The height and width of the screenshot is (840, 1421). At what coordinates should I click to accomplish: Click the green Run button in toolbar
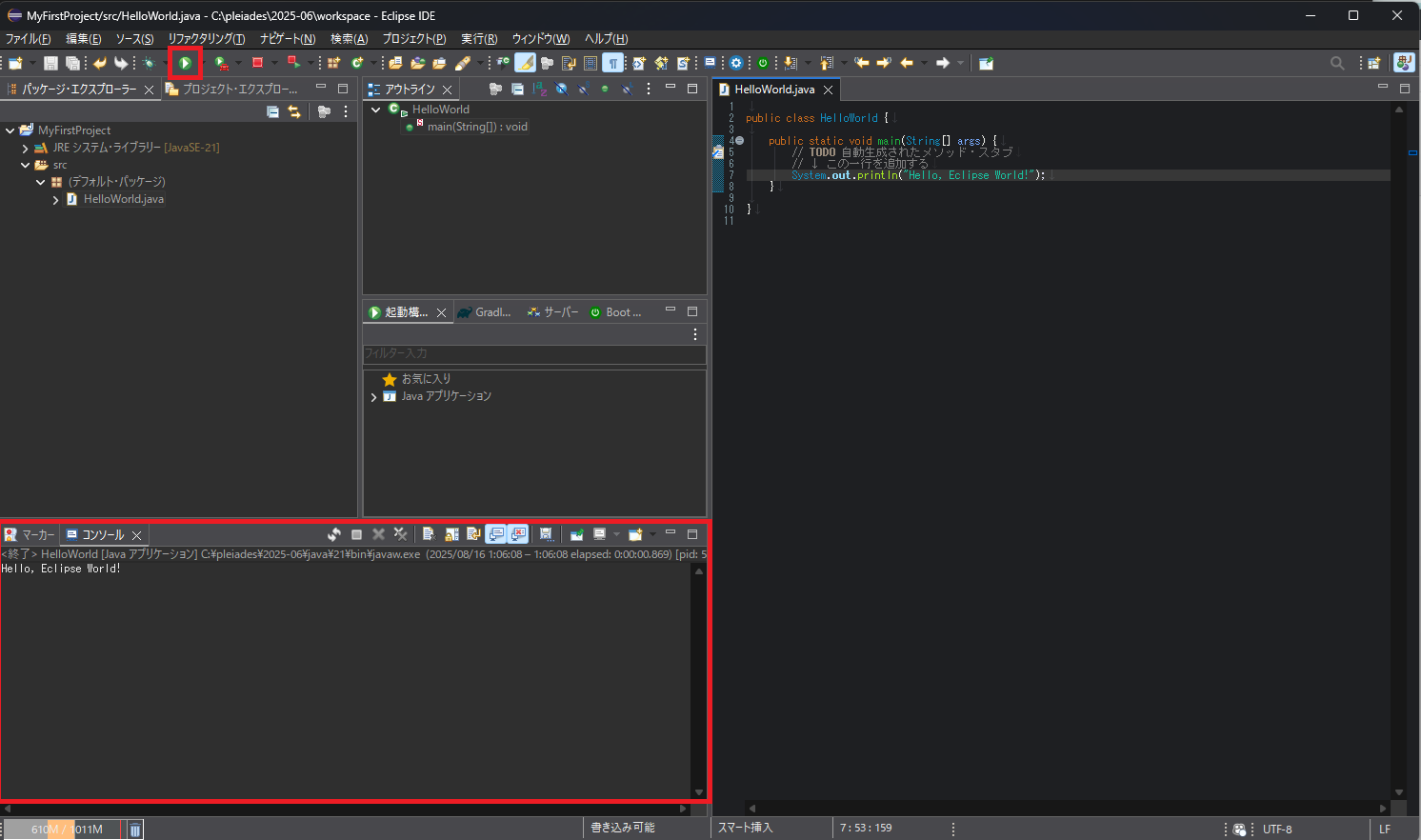pos(186,63)
